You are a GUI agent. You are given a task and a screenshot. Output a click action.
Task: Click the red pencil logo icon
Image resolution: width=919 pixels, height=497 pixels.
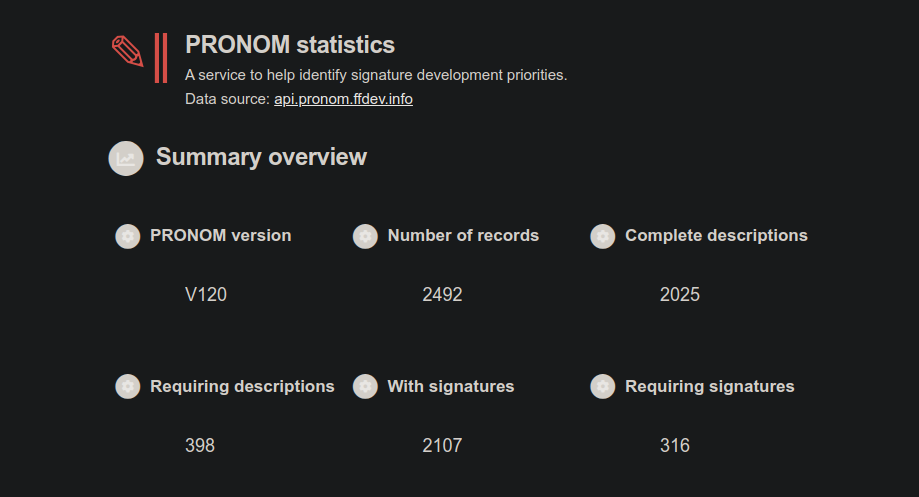pyautogui.click(x=128, y=51)
